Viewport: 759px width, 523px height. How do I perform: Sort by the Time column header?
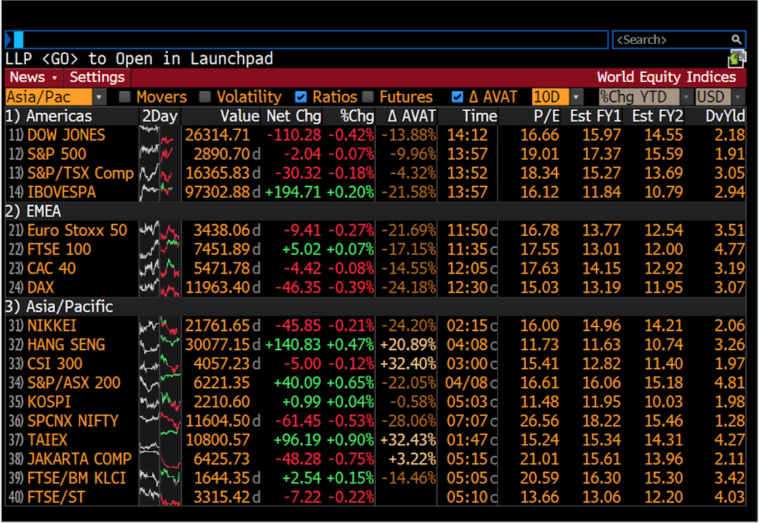[x=479, y=116]
